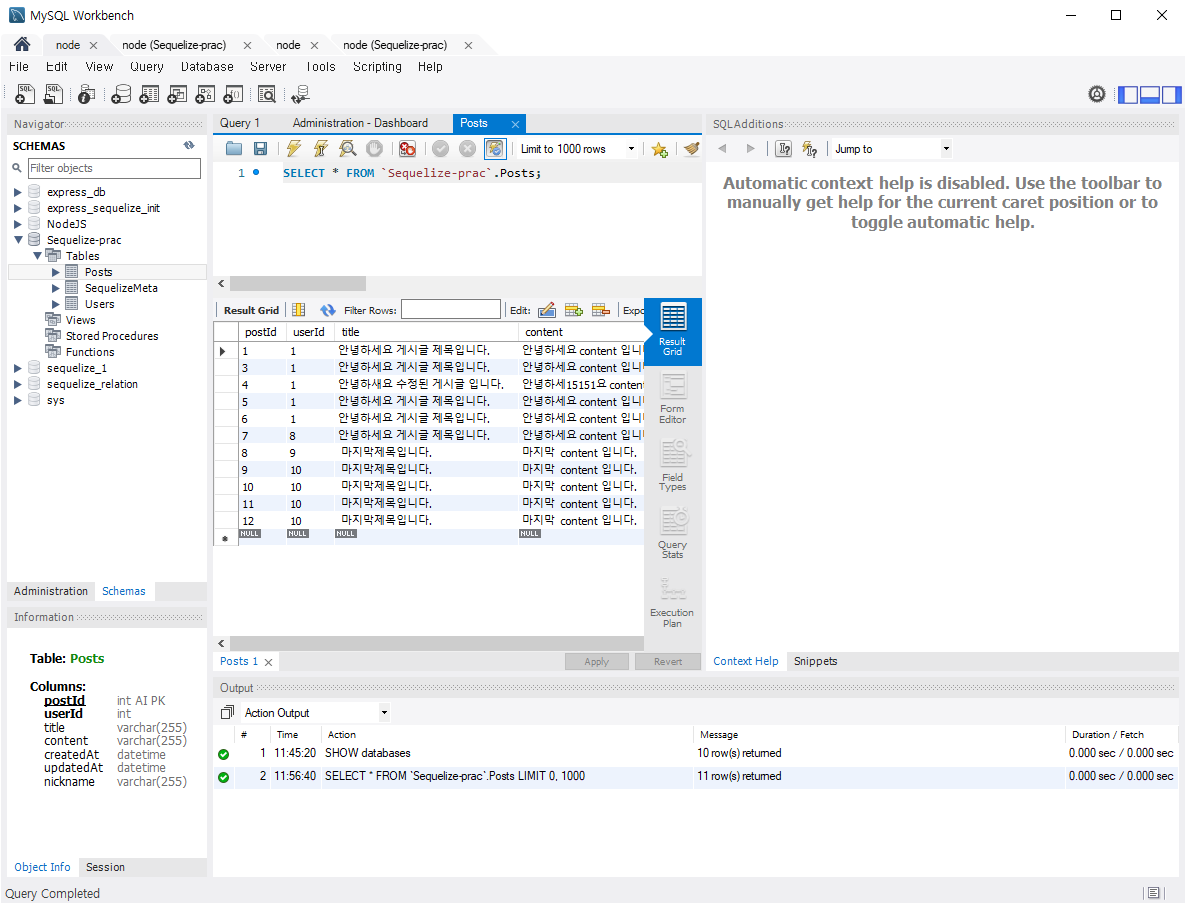Viewport: 1186px width, 904px height.
Task: Switch to the Query 1 tab
Action: pyautogui.click(x=240, y=123)
